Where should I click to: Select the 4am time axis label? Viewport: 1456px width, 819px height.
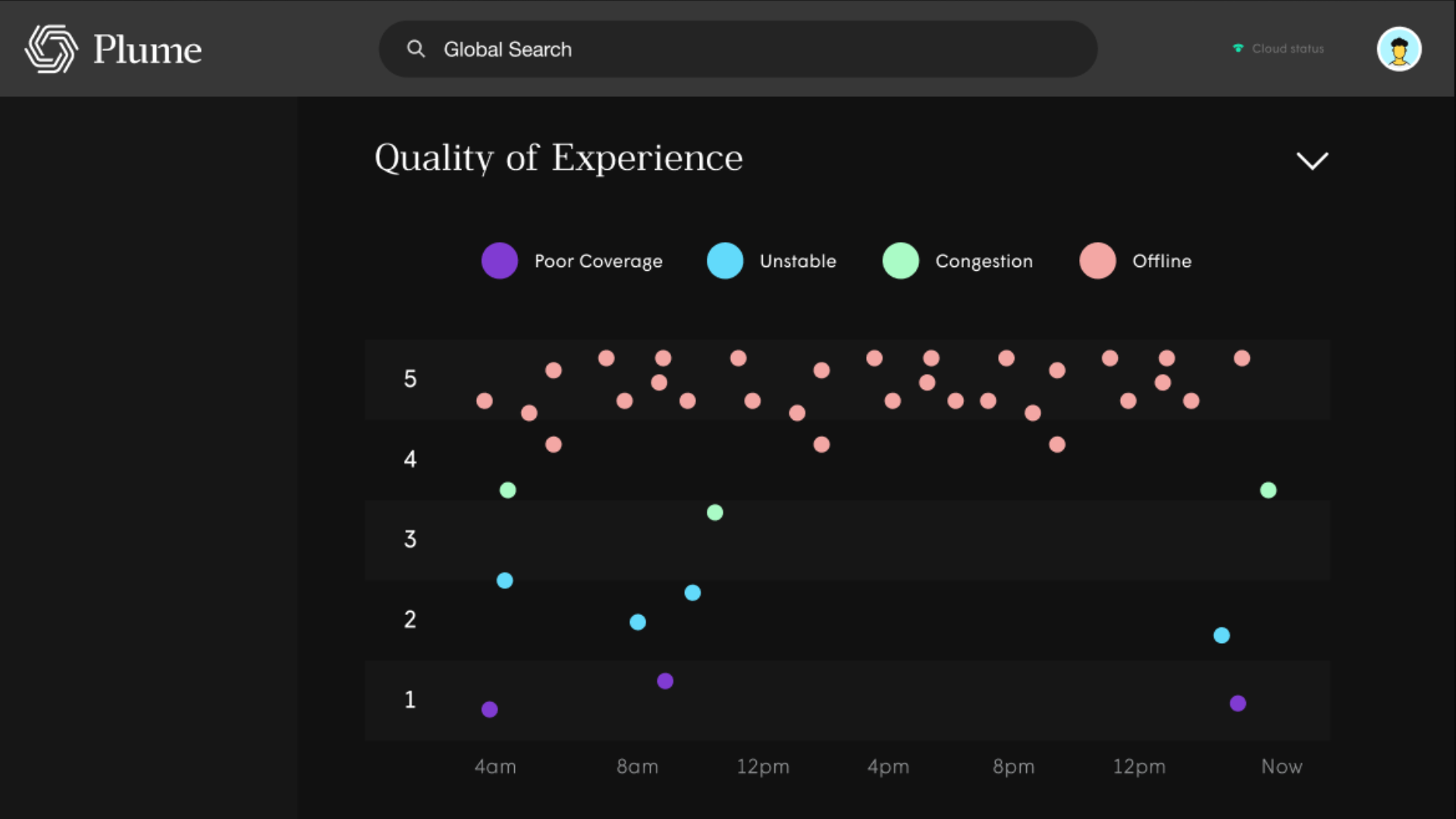pos(495,767)
